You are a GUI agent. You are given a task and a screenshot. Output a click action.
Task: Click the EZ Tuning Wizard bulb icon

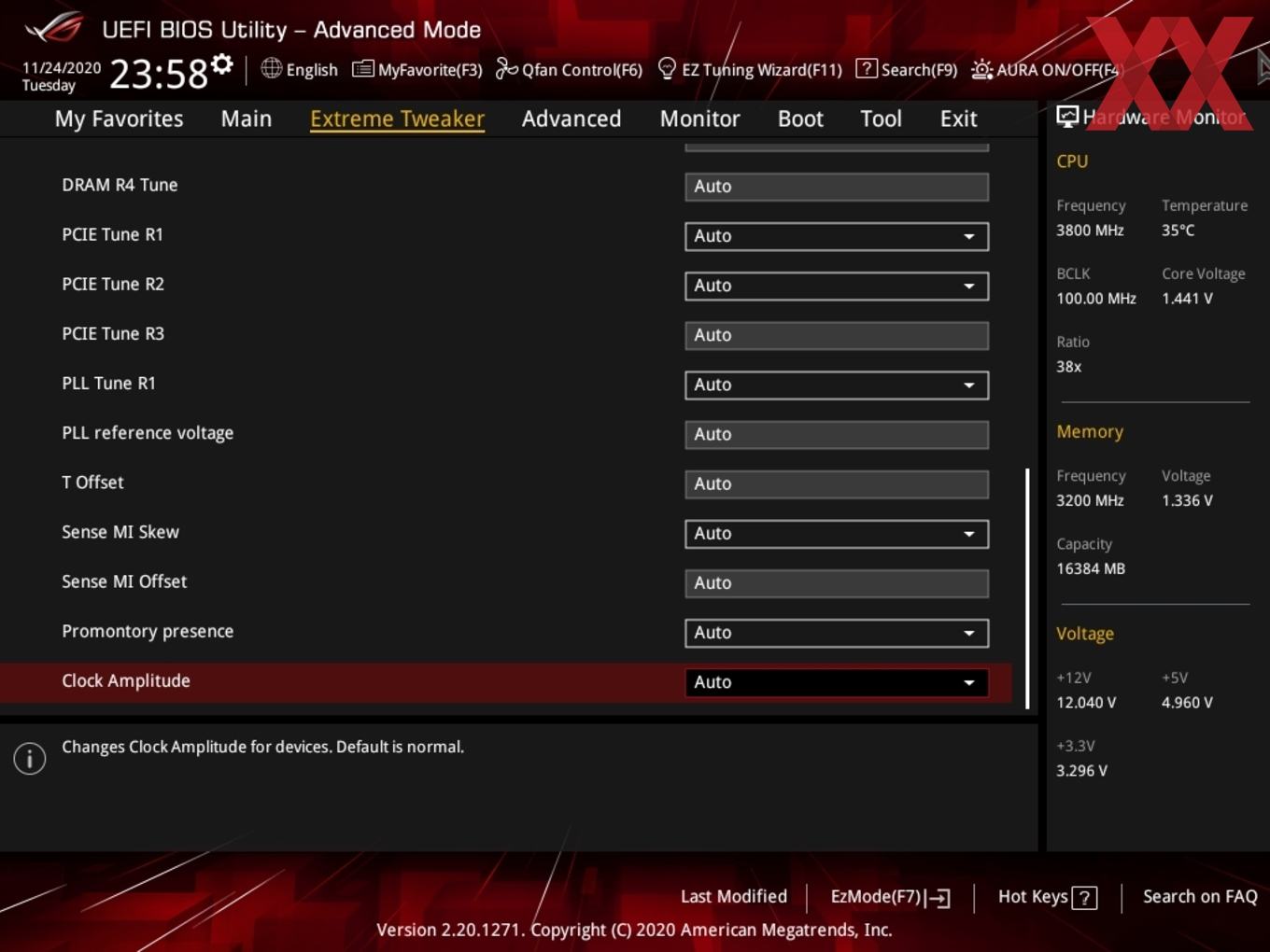point(667,68)
